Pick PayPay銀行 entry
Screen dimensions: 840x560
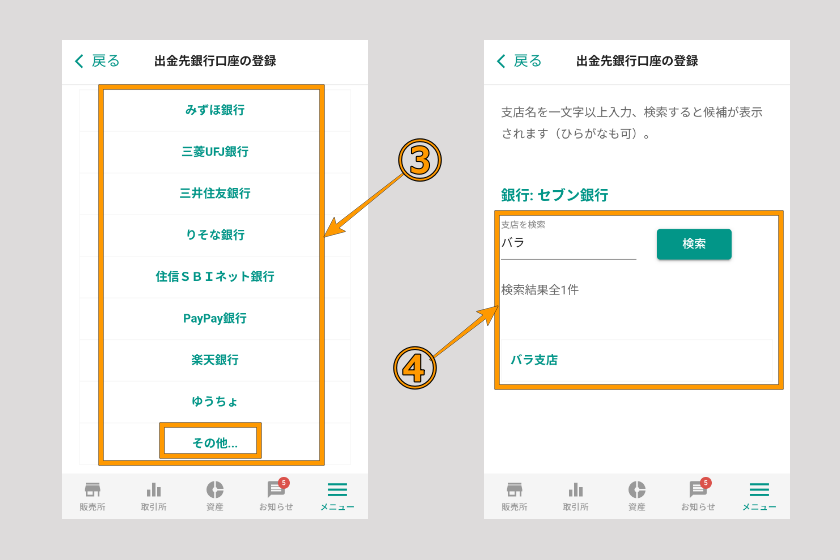[215, 318]
